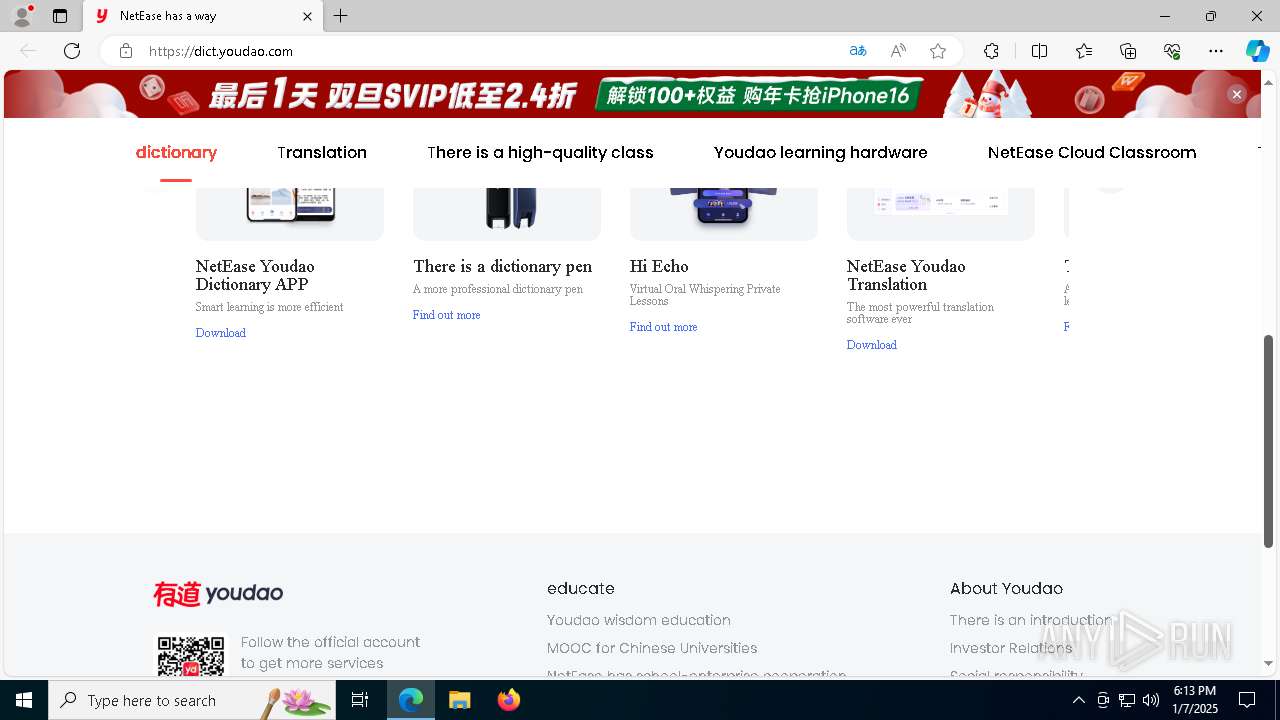Screen dimensions: 1280x720
Task: Add this page to favorites star
Action: (938, 51)
